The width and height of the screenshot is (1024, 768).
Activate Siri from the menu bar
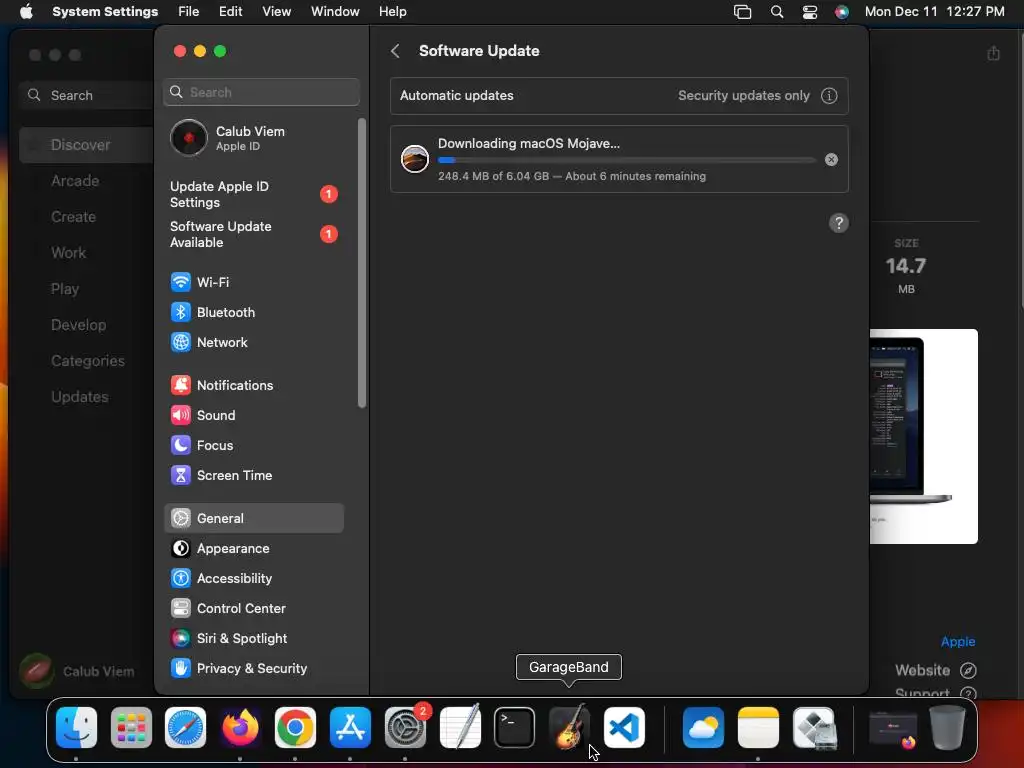(842, 12)
